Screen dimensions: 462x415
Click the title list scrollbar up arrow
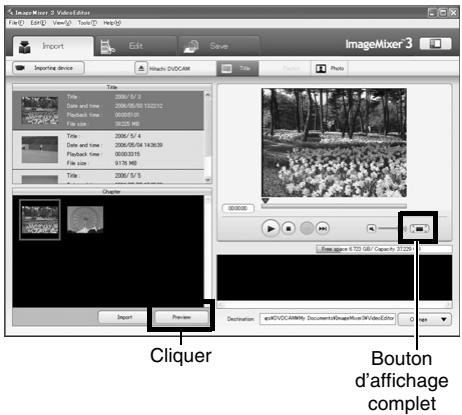tap(208, 95)
